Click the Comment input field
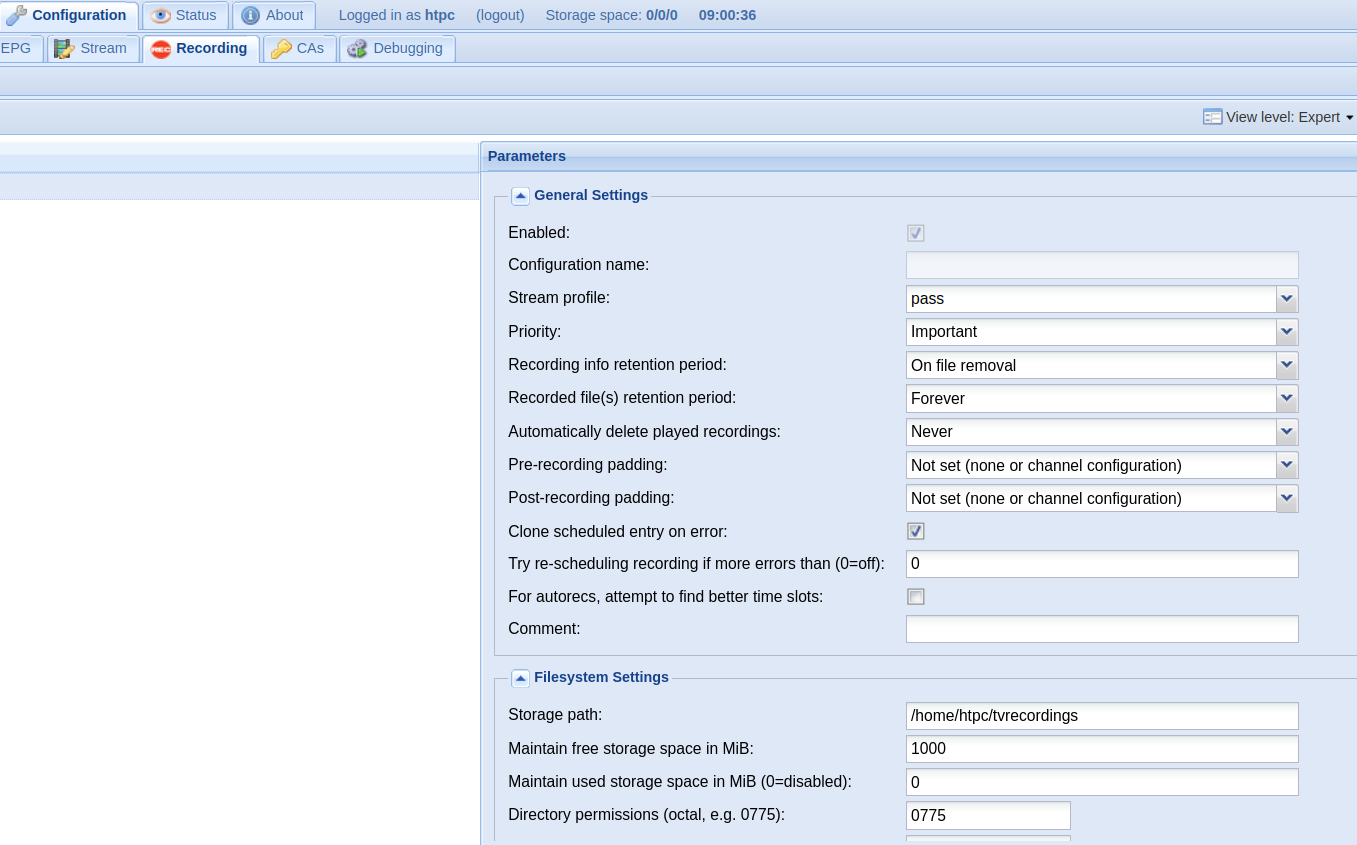1357x845 pixels. coord(1102,629)
